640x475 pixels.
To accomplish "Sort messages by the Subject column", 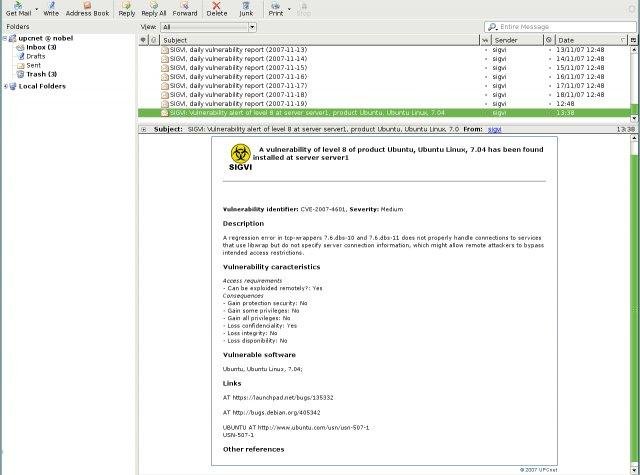I will pyautogui.click(x=320, y=40).
